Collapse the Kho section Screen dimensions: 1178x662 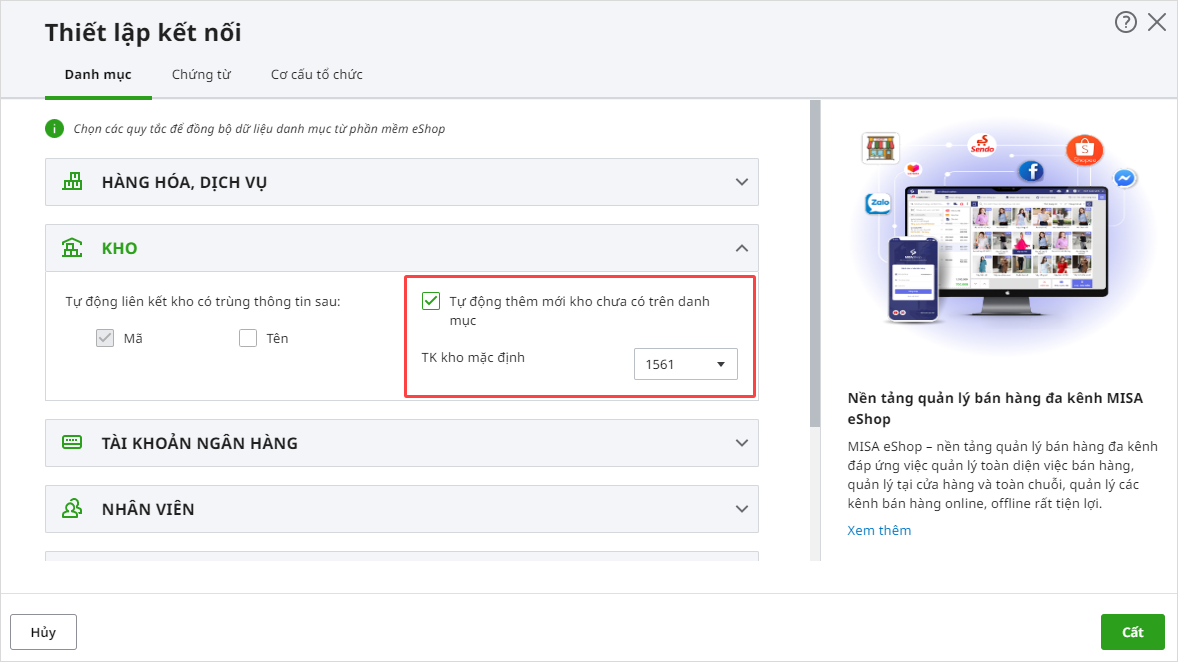click(742, 248)
